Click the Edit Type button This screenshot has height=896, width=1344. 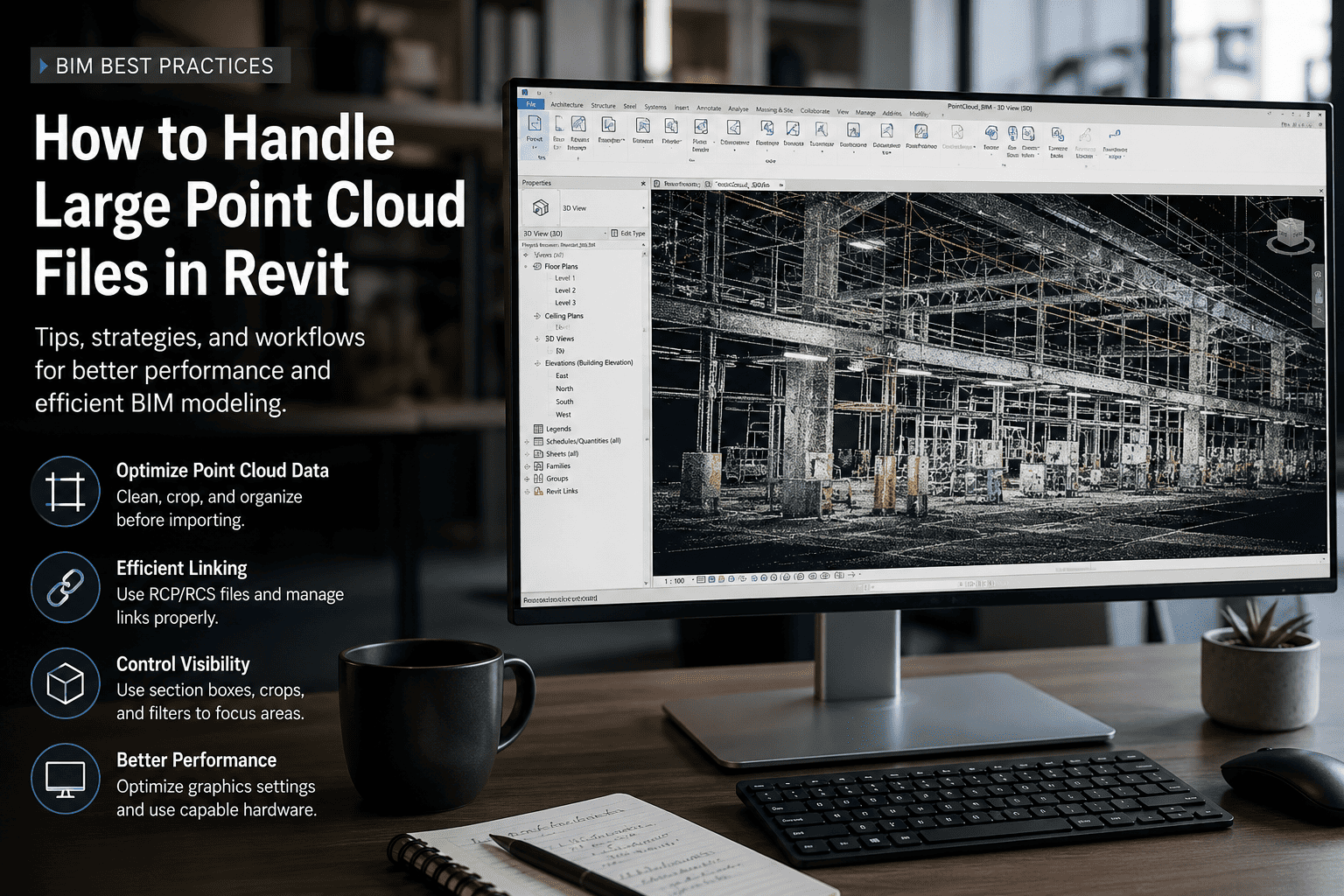click(x=628, y=234)
